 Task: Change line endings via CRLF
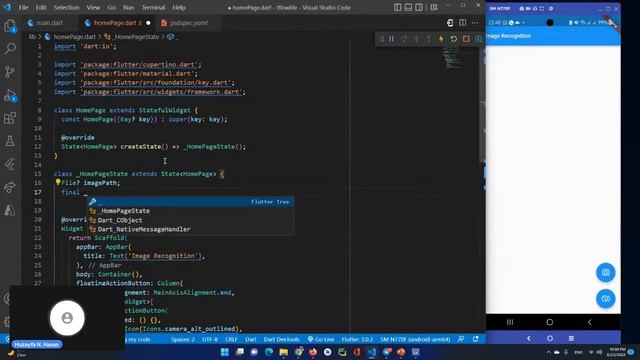(231, 339)
